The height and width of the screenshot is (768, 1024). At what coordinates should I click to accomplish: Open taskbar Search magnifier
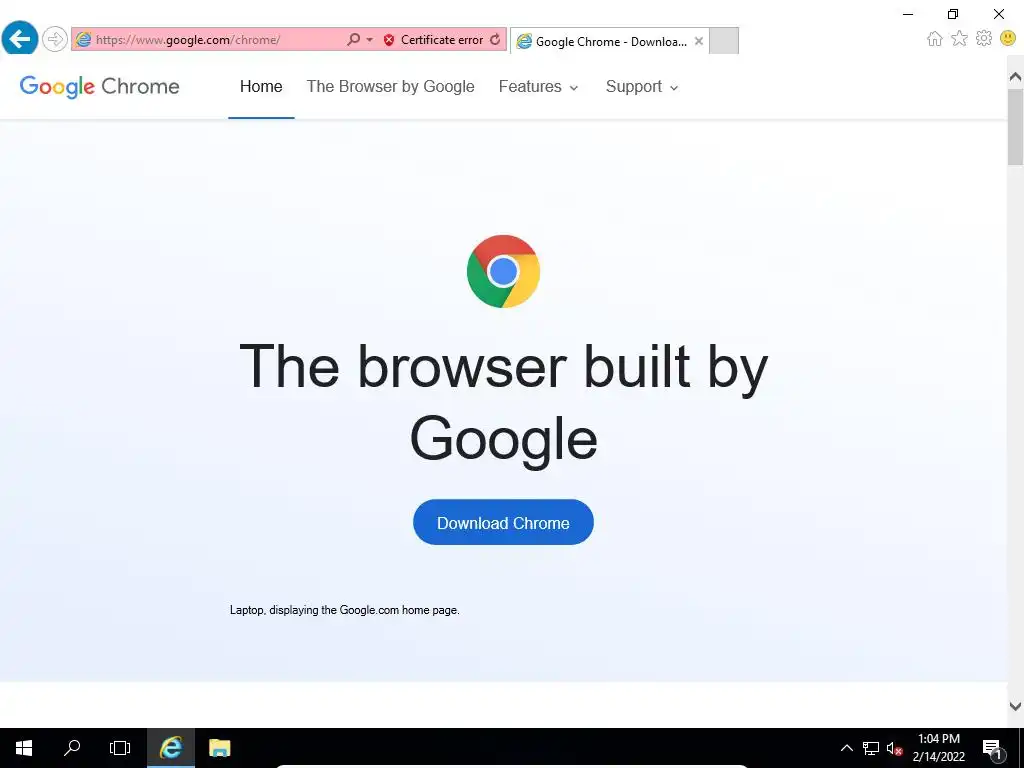click(x=72, y=748)
